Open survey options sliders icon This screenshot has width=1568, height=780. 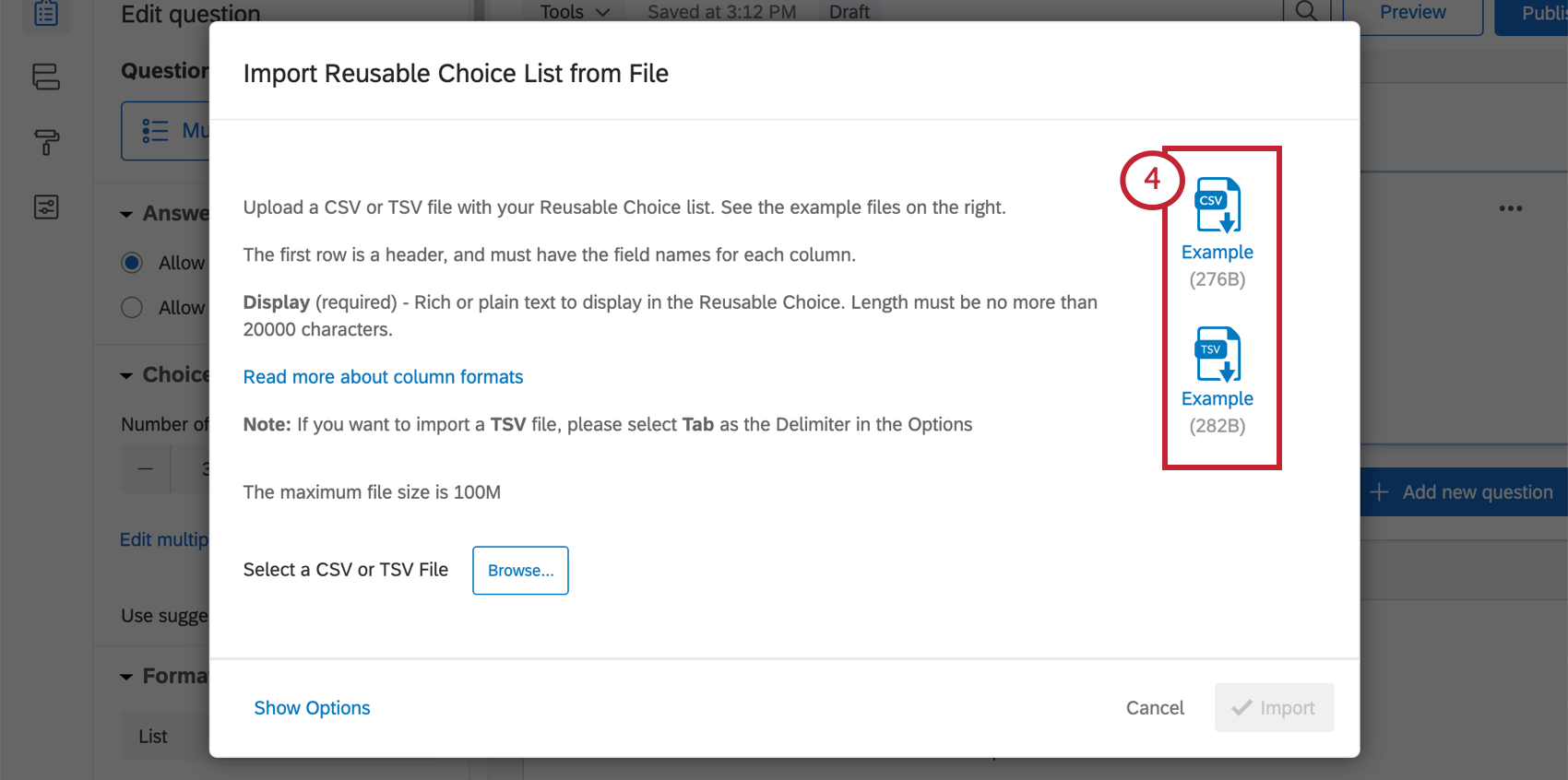[46, 207]
